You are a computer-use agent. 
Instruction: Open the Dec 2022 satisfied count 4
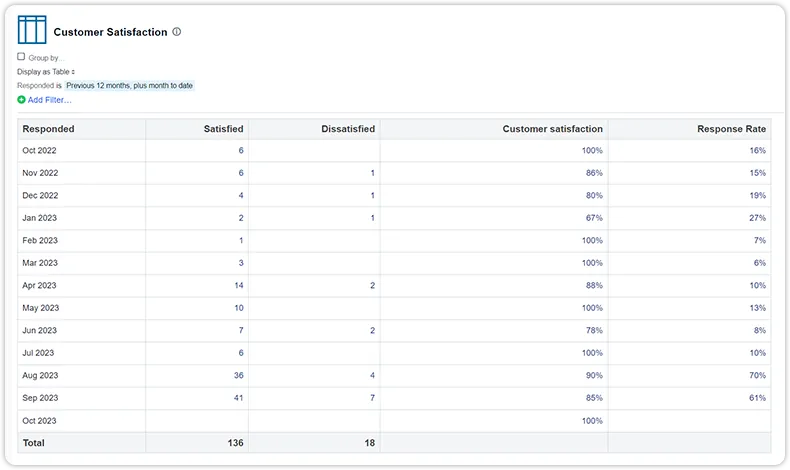pyautogui.click(x=241, y=195)
